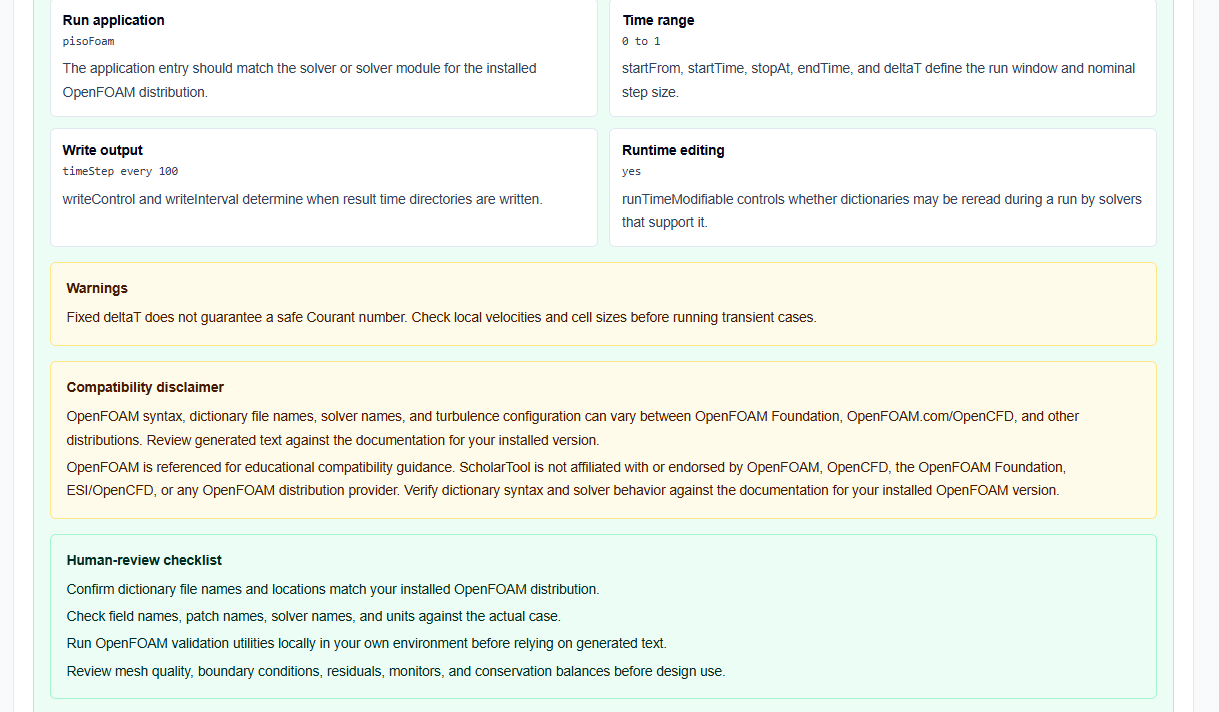Select the '0 to 1' time range value

coord(641,42)
